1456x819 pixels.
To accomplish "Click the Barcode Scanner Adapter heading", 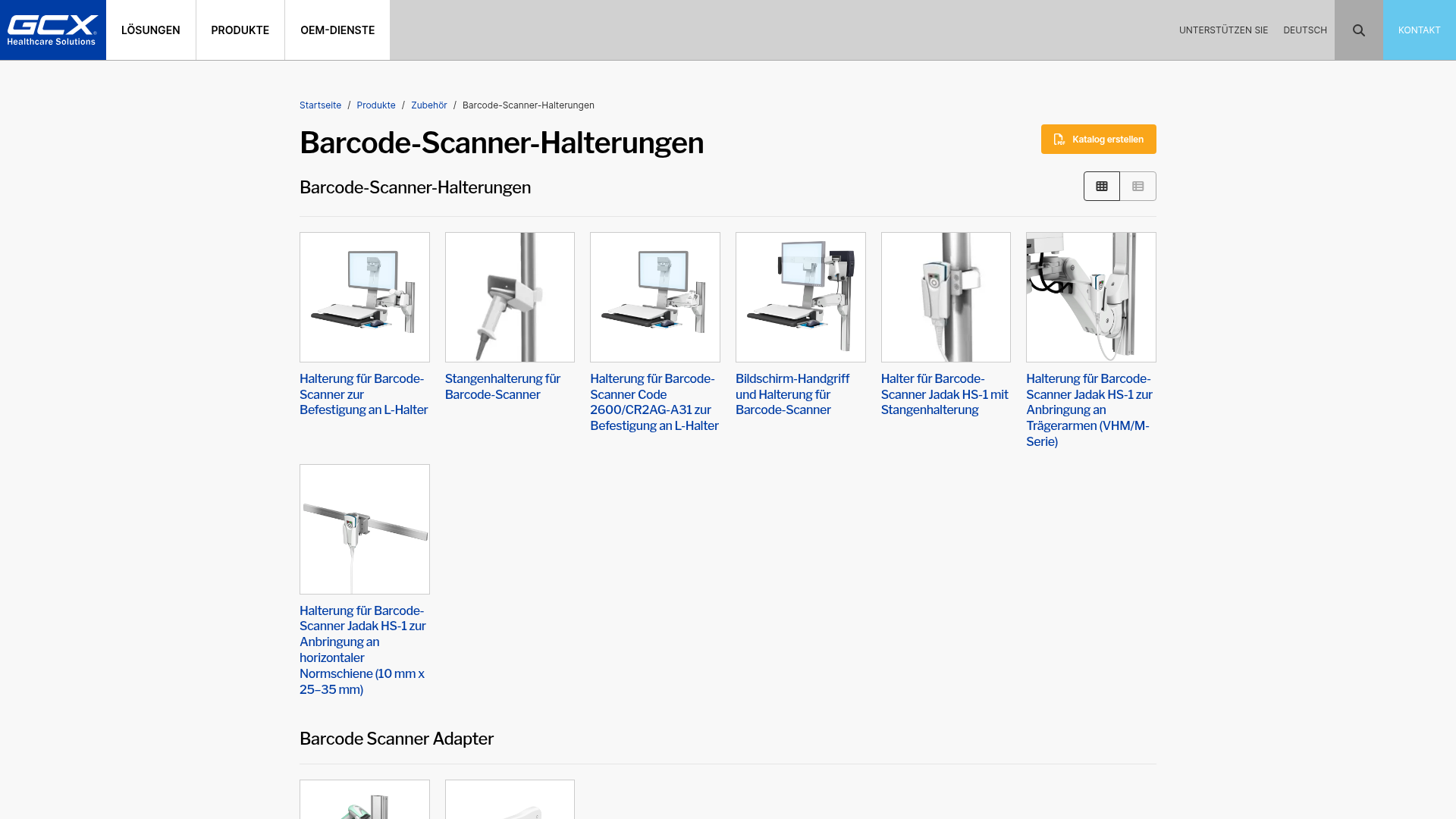I will pos(397,739).
